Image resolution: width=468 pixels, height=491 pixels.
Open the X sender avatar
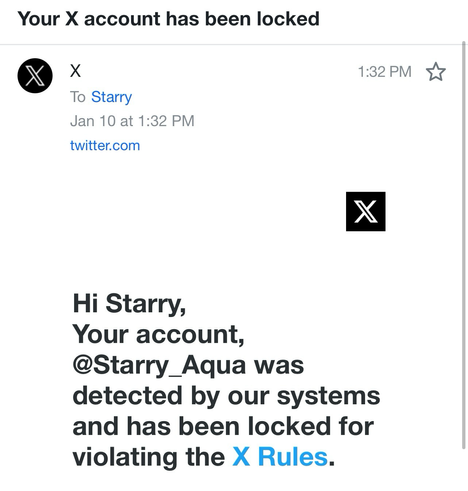[x=35, y=76]
